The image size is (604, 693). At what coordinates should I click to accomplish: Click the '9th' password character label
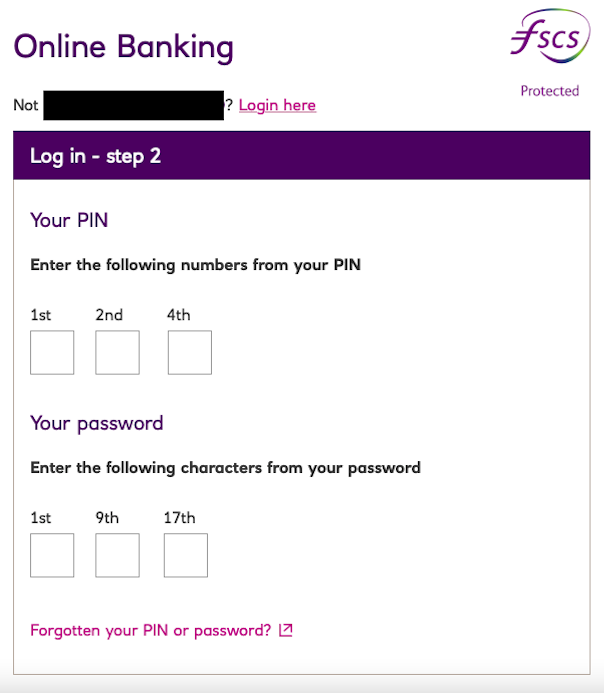pyautogui.click(x=107, y=518)
